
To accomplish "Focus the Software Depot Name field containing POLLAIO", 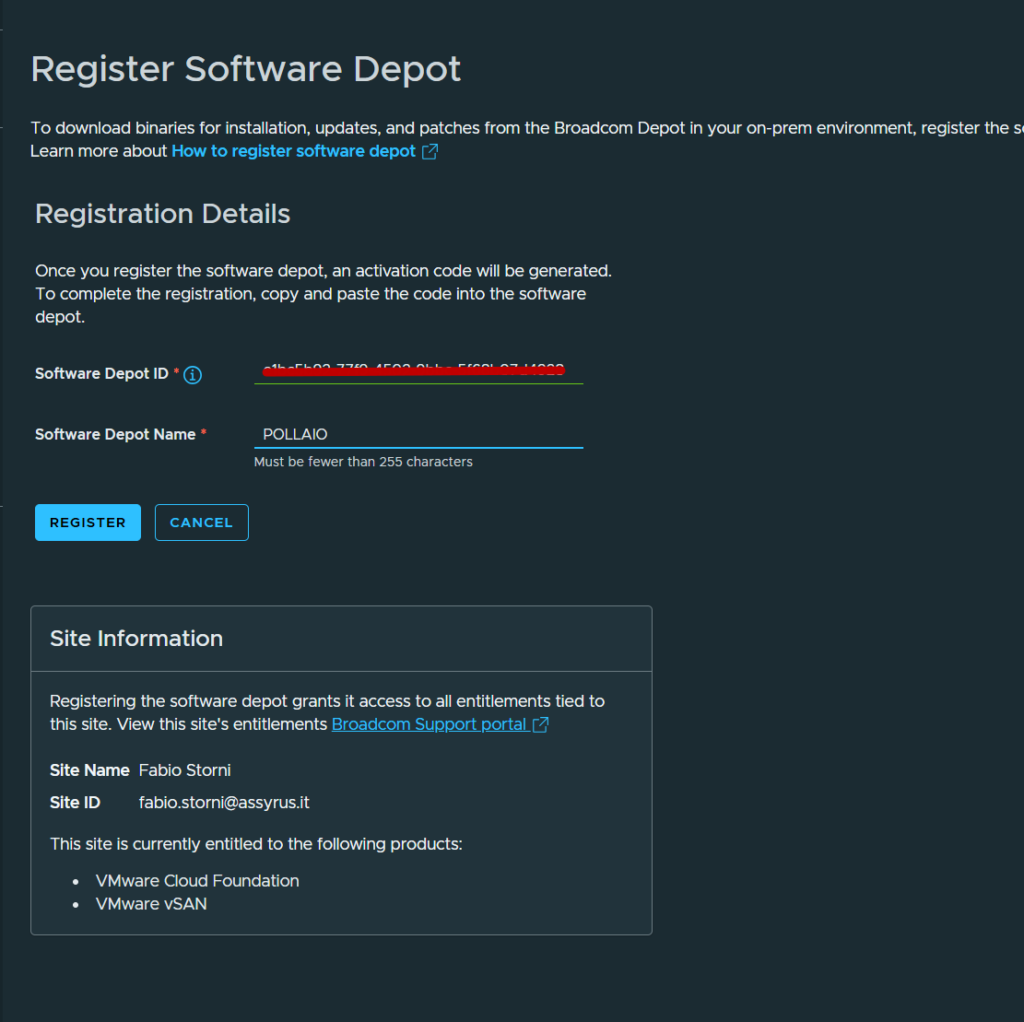I will 419,434.
